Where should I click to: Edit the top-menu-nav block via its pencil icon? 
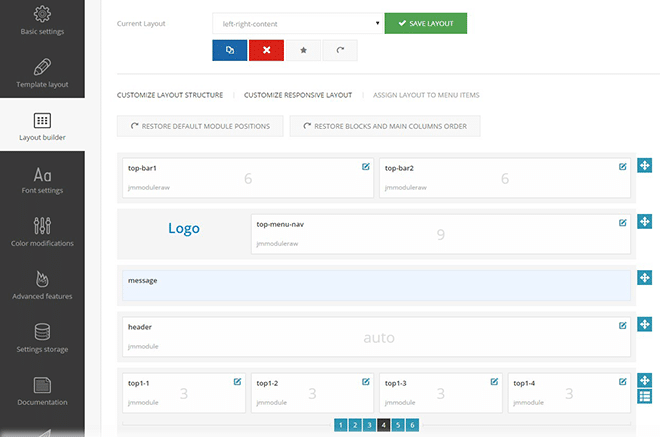(623, 222)
